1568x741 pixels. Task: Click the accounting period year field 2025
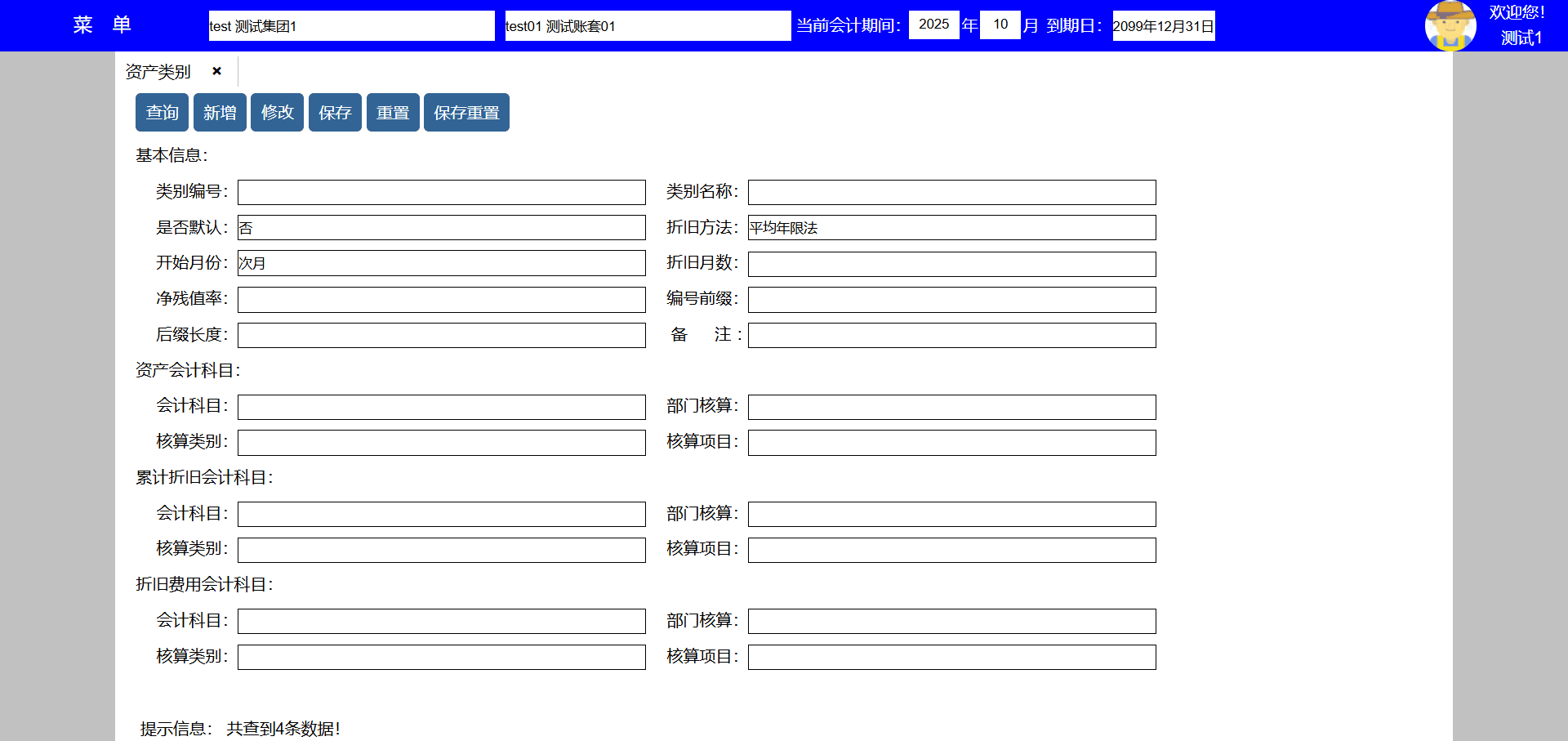[x=933, y=25]
